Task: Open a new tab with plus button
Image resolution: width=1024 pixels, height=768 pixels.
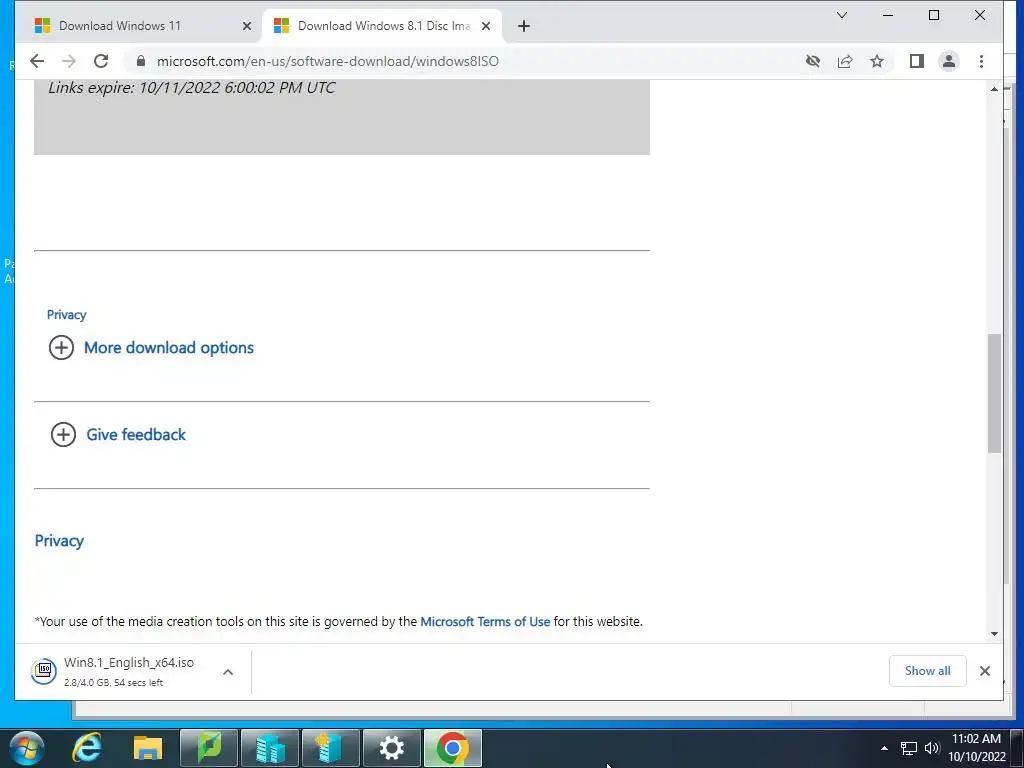Action: 524,26
